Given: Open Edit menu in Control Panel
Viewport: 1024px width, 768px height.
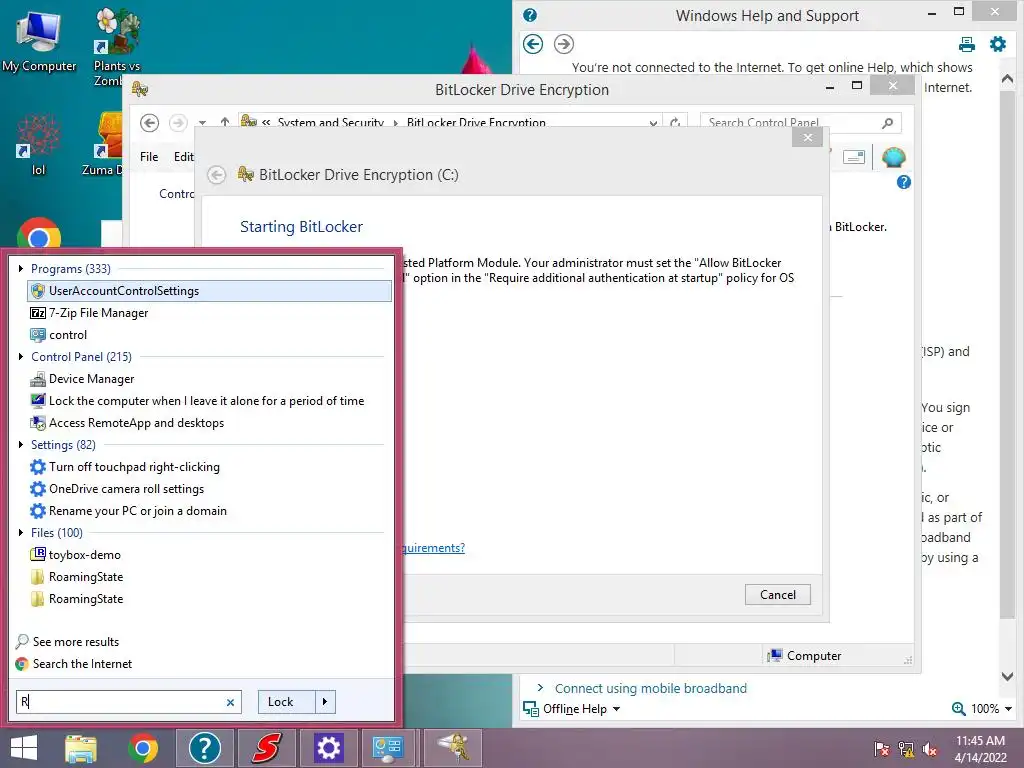Looking at the screenshot, I should tap(184, 157).
